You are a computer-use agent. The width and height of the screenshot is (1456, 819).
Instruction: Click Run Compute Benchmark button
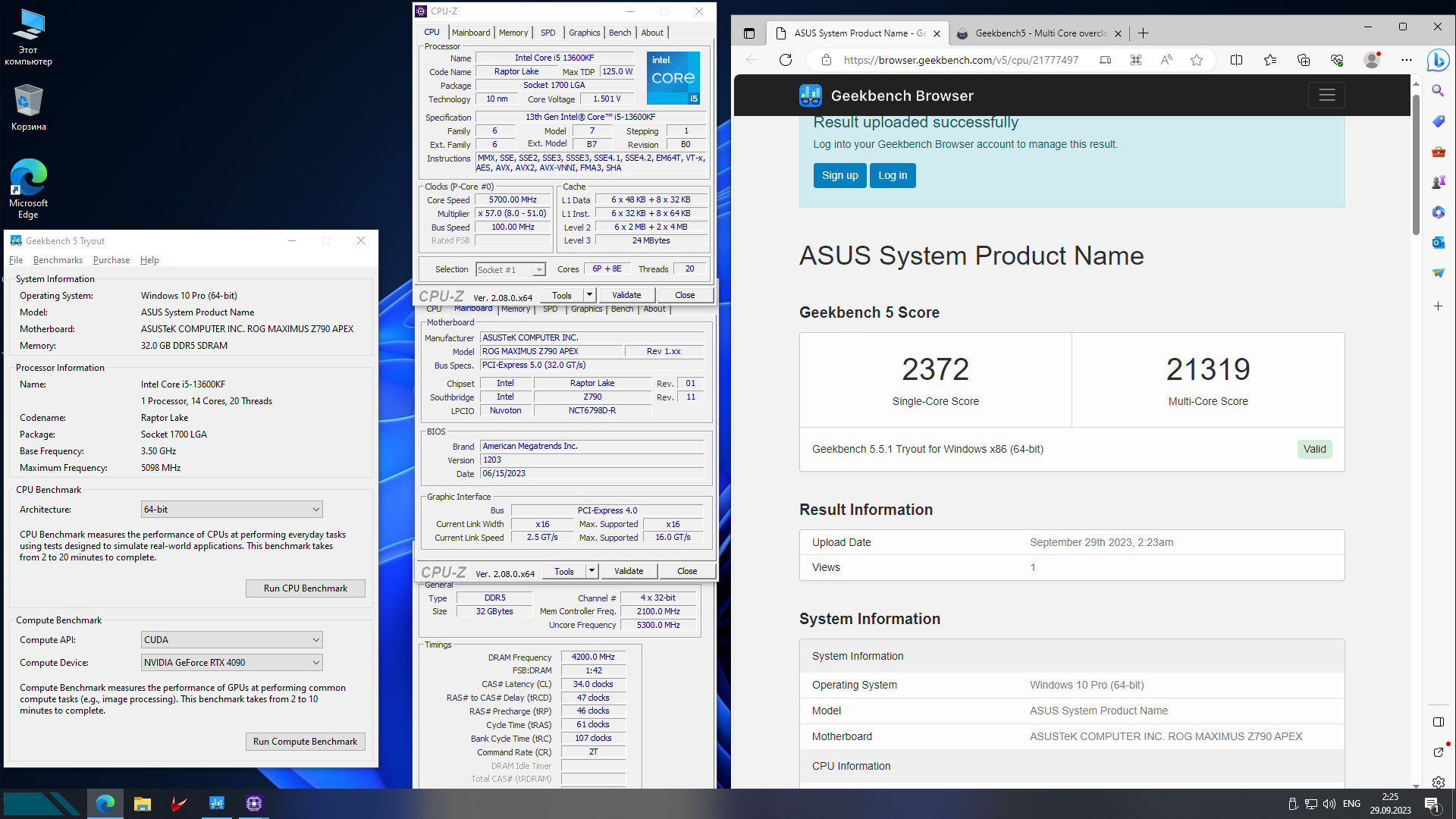306,742
